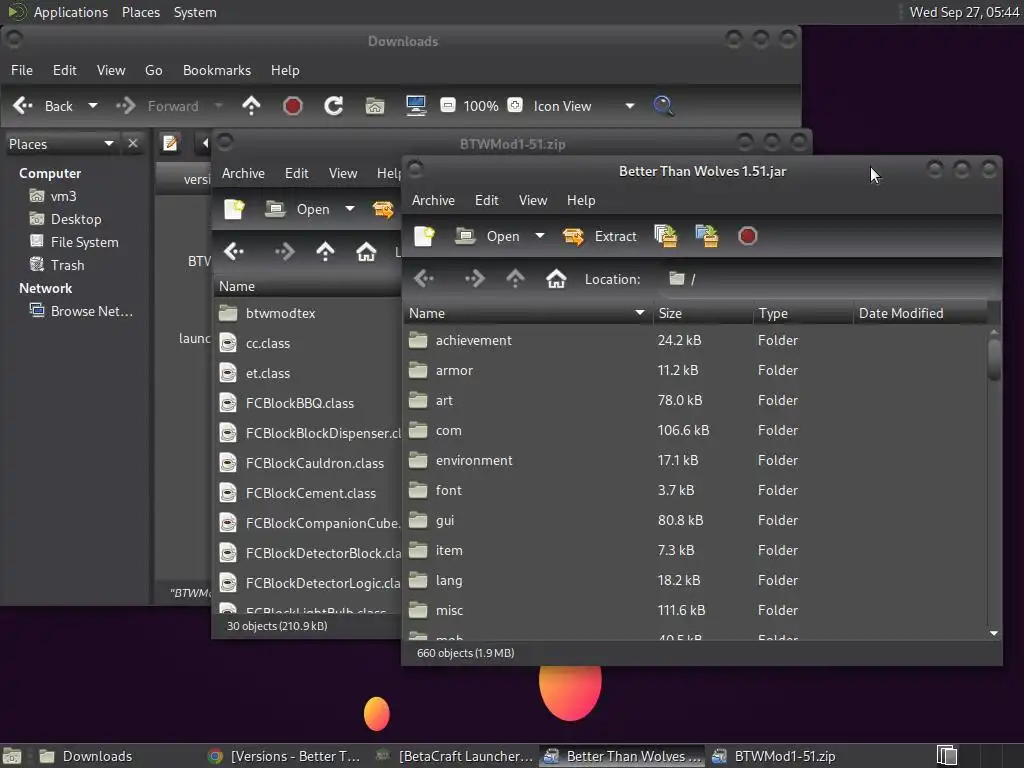
Task: Select the gui folder row
Action: click(x=696, y=520)
